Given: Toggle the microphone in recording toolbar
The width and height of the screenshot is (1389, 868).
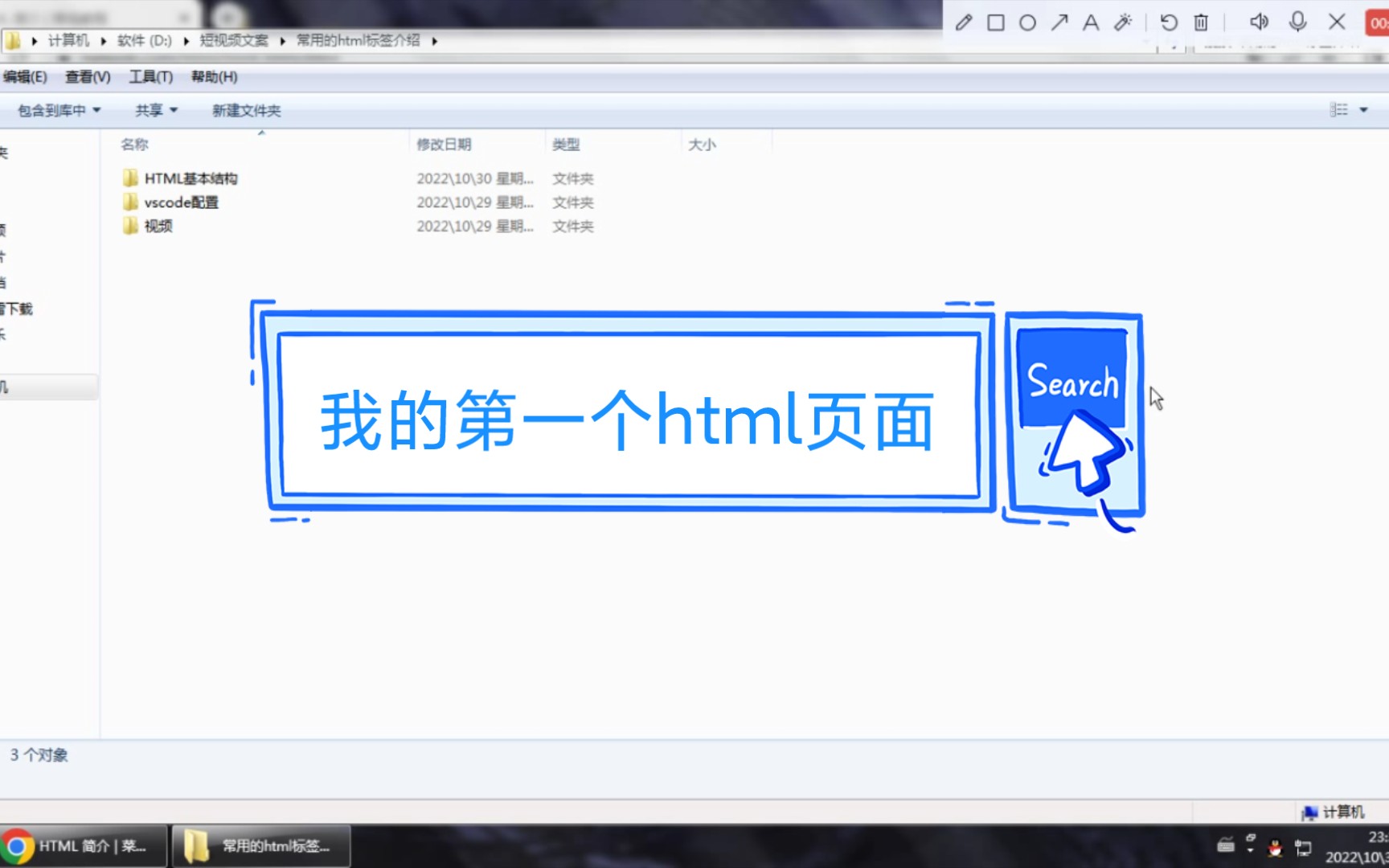Looking at the screenshot, I should 1297,22.
